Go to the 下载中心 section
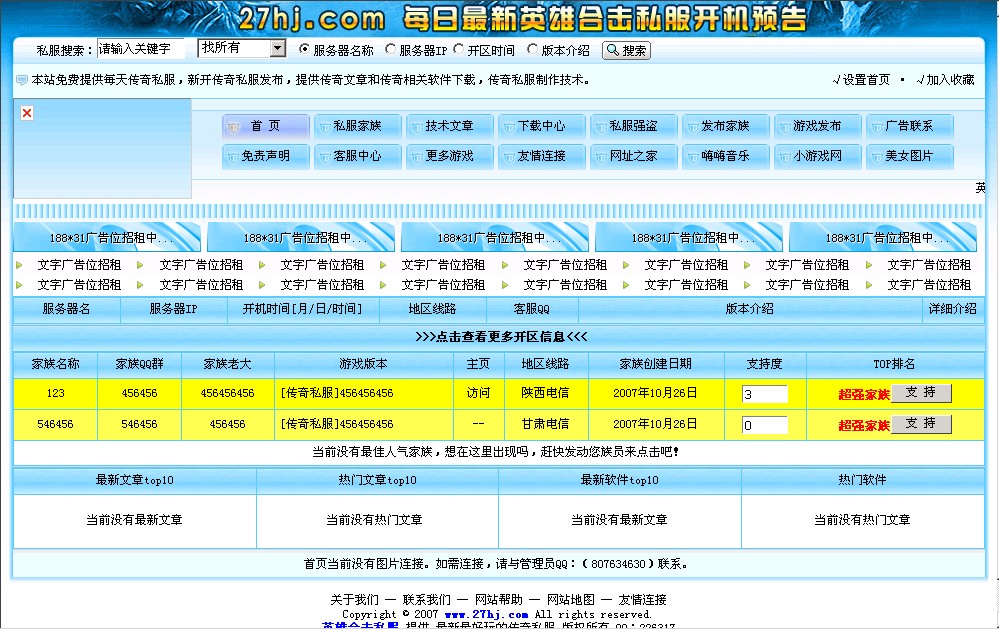999x630 pixels. pyautogui.click(x=541, y=124)
